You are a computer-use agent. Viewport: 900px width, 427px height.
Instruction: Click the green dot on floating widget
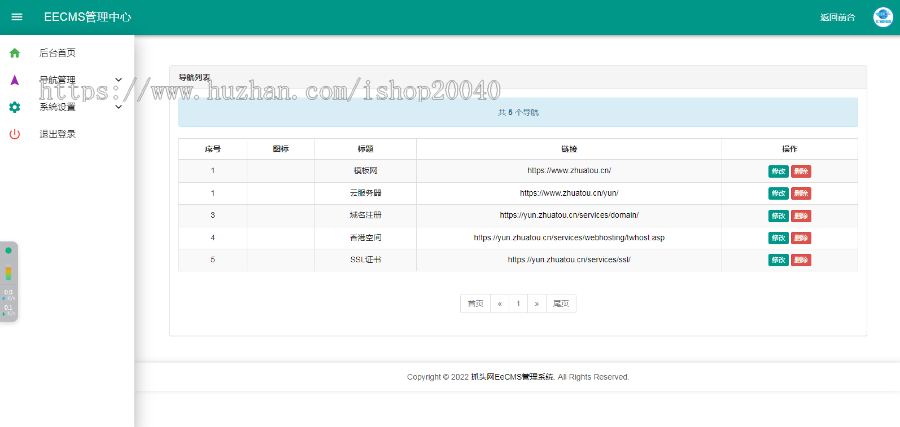[x=8, y=250]
